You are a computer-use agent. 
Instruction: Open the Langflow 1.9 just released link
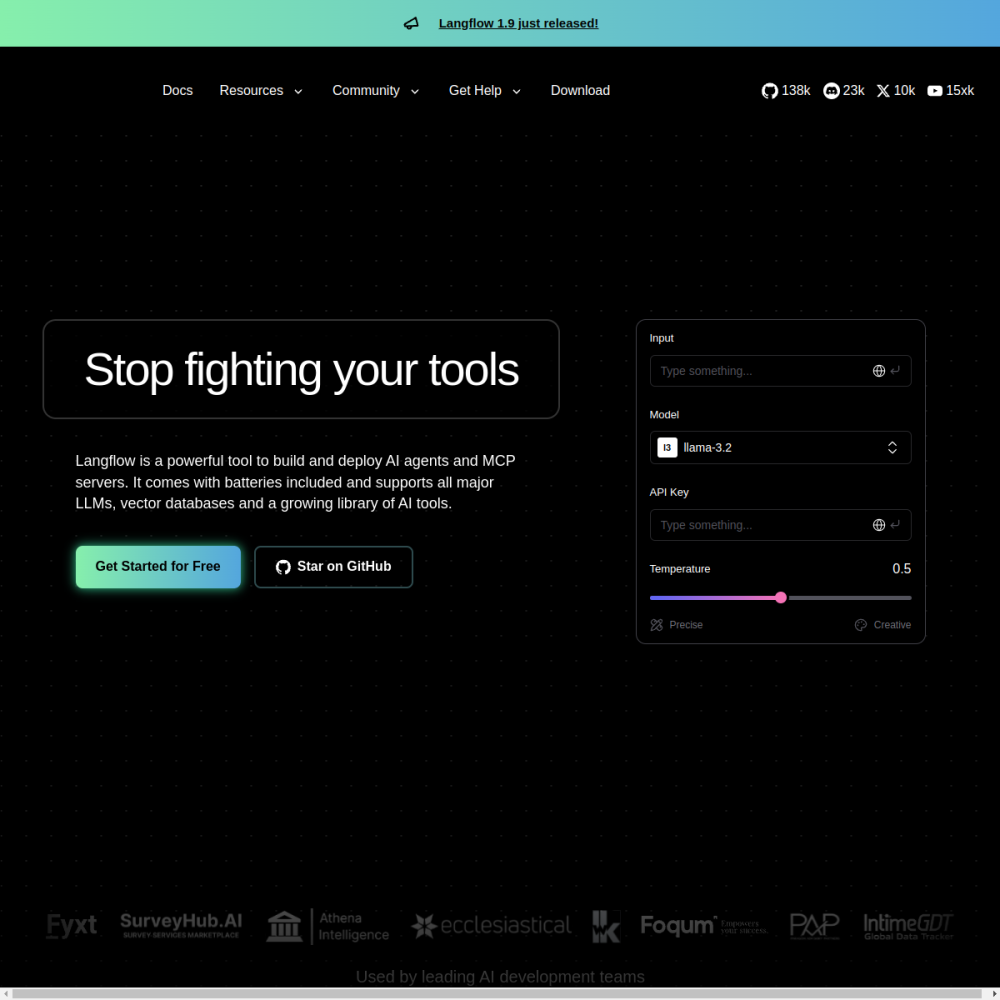pyautogui.click(x=518, y=24)
